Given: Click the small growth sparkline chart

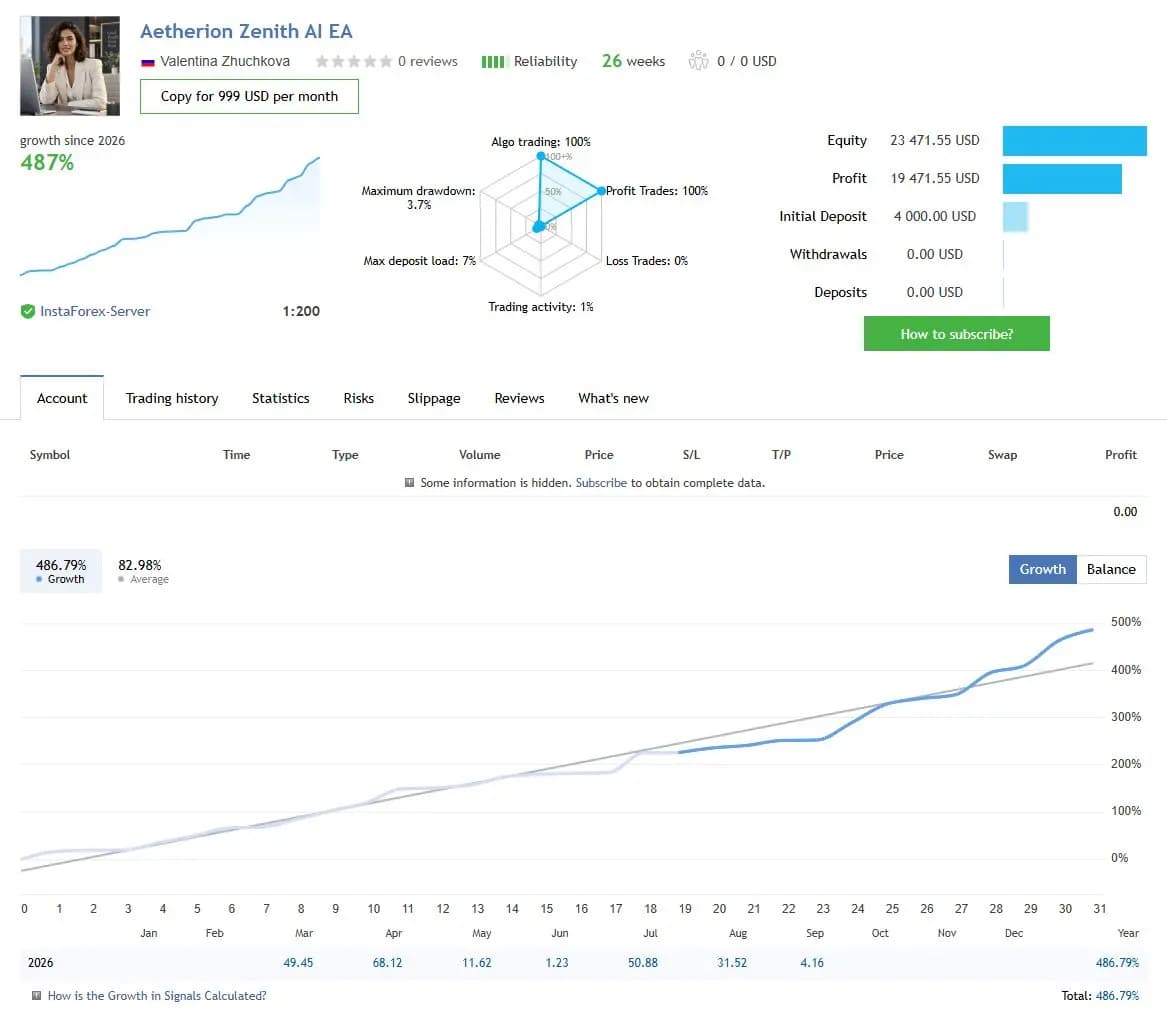Looking at the screenshot, I should (170, 216).
